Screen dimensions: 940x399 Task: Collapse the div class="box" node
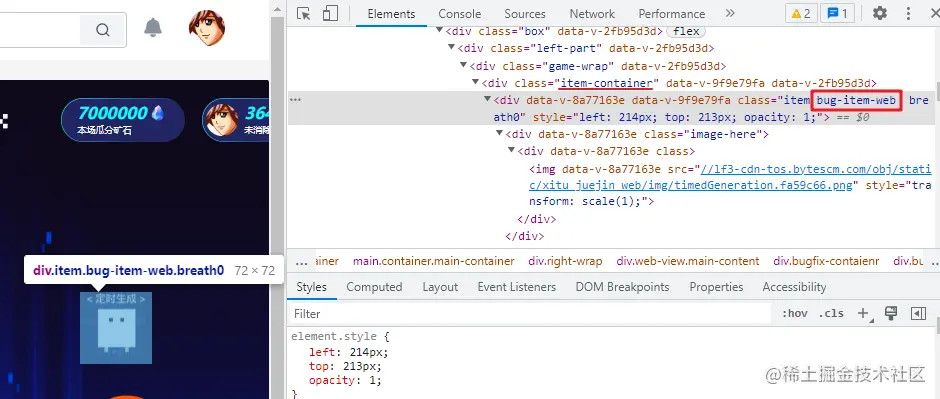(x=440, y=31)
